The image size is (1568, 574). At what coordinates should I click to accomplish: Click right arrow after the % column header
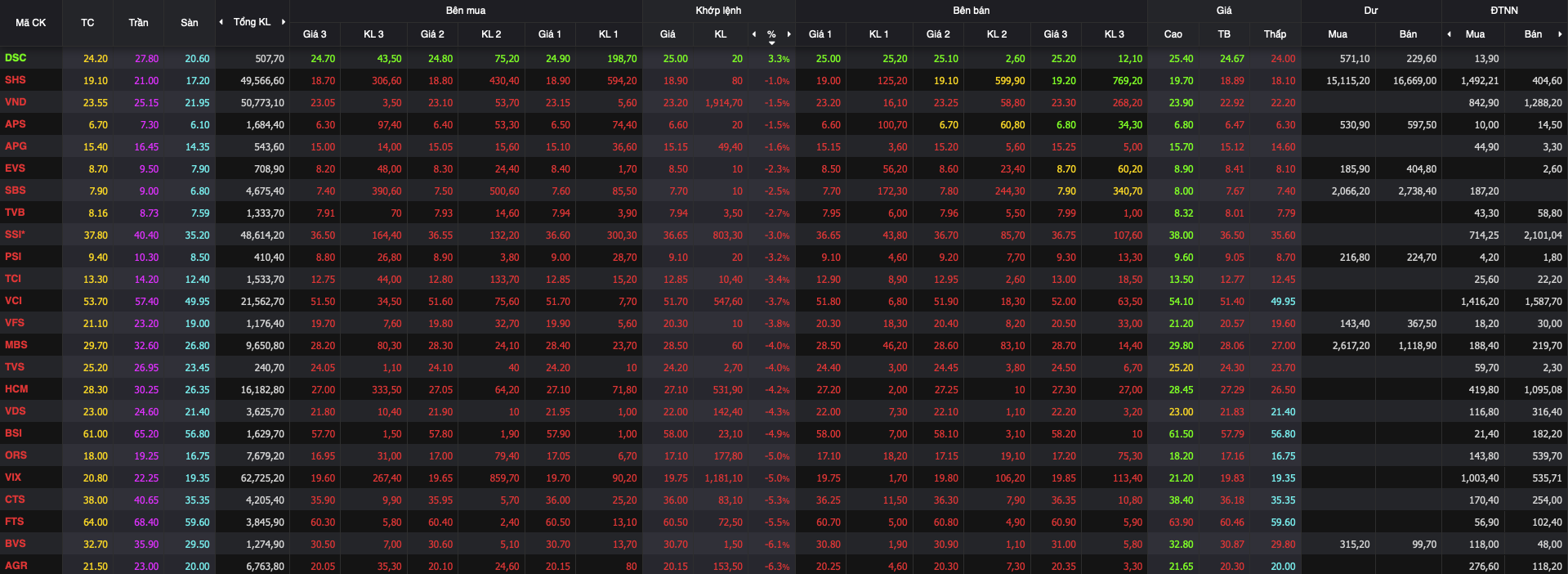(788, 34)
